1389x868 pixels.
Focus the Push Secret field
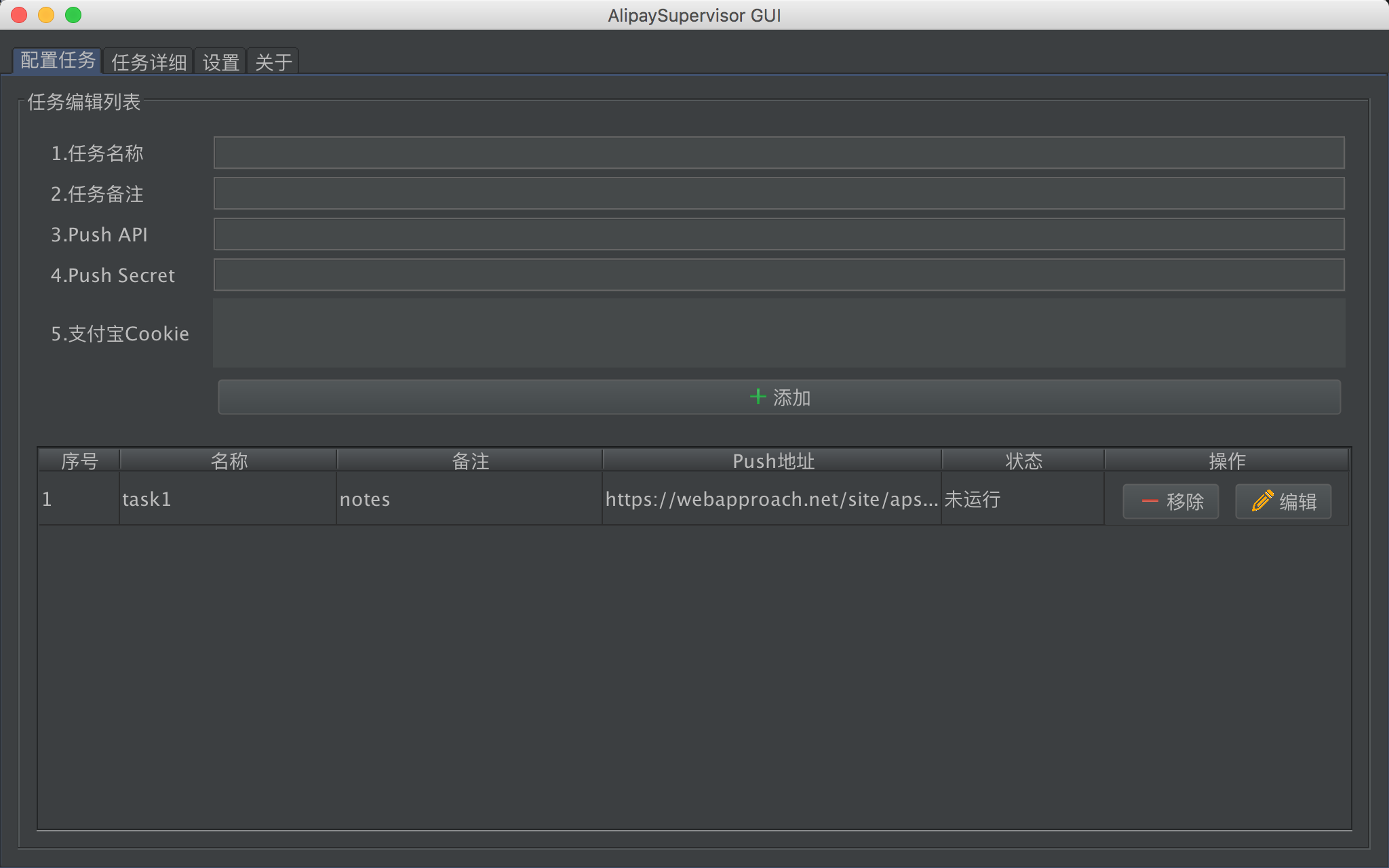point(779,275)
